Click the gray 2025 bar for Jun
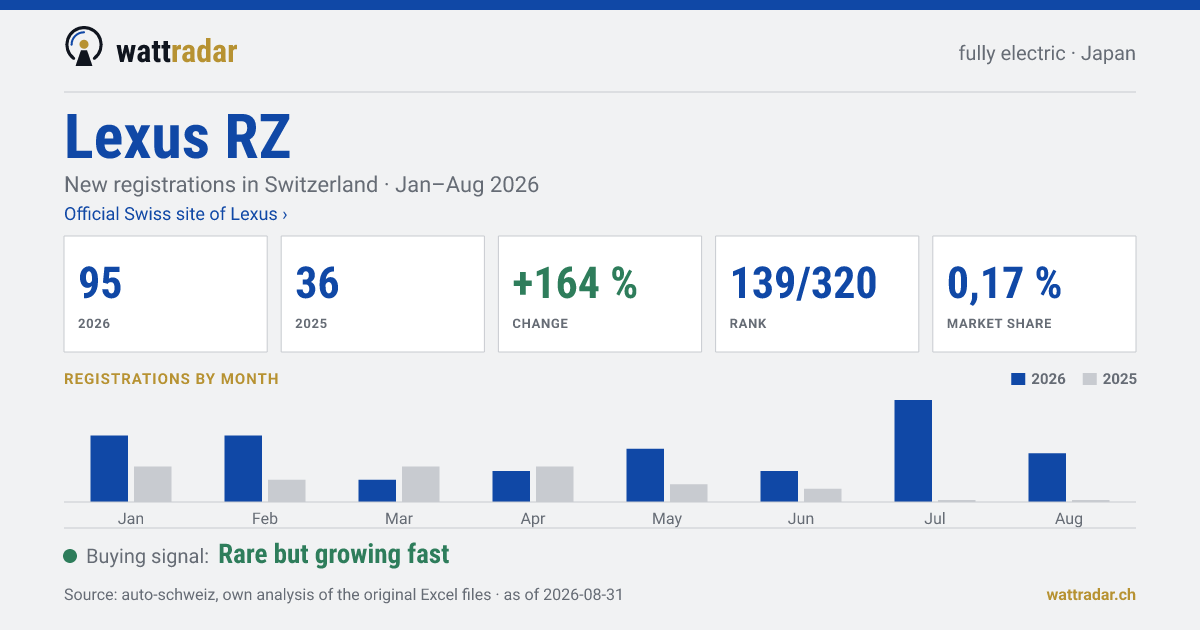This screenshot has width=1200, height=630. tap(823, 495)
